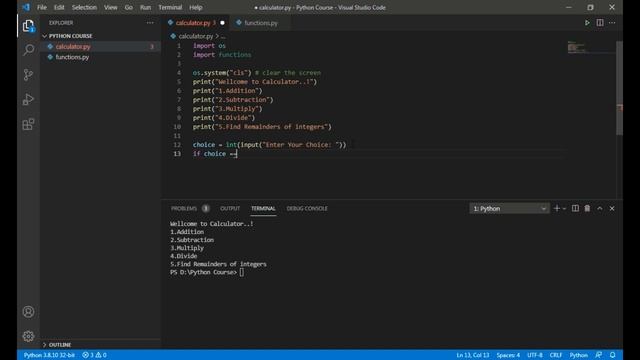
Task: Click the feedback icon in status bar
Action: pos(598,355)
